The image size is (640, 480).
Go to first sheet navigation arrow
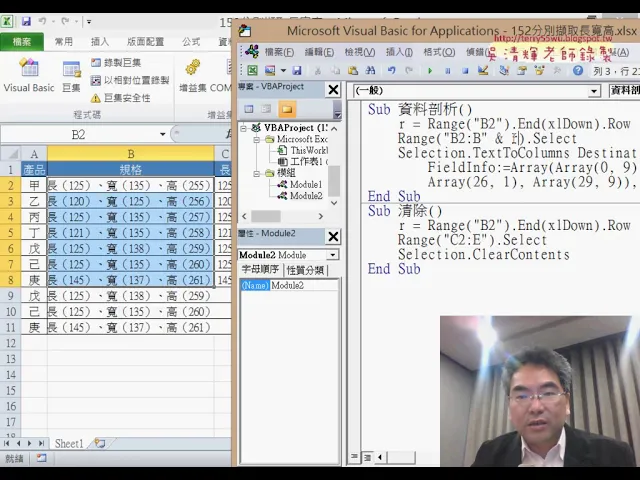click(x=7, y=443)
